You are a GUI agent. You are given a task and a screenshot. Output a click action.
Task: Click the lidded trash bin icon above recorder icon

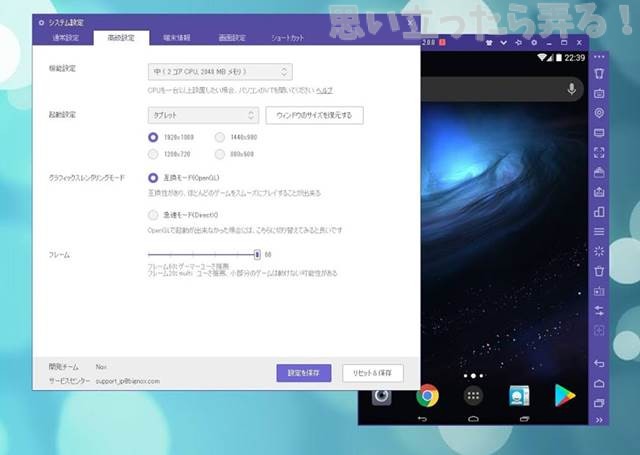coord(599,271)
